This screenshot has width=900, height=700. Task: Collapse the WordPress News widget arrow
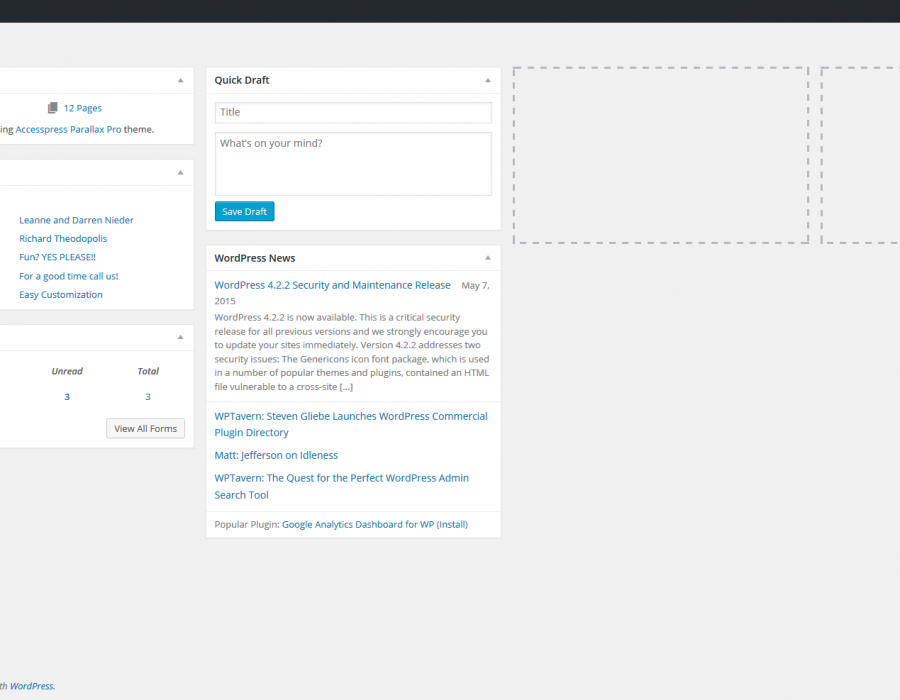click(488, 258)
